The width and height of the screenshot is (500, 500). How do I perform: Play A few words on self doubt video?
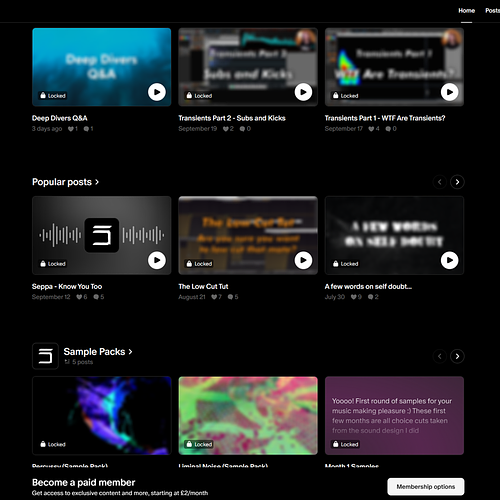[x=450, y=260]
